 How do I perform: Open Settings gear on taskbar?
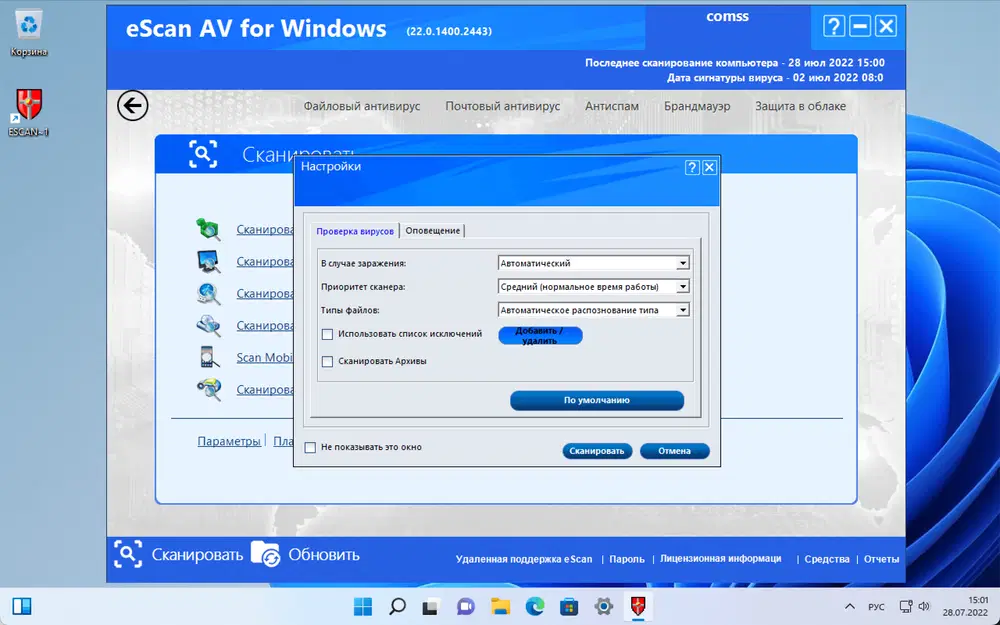[x=603, y=607]
